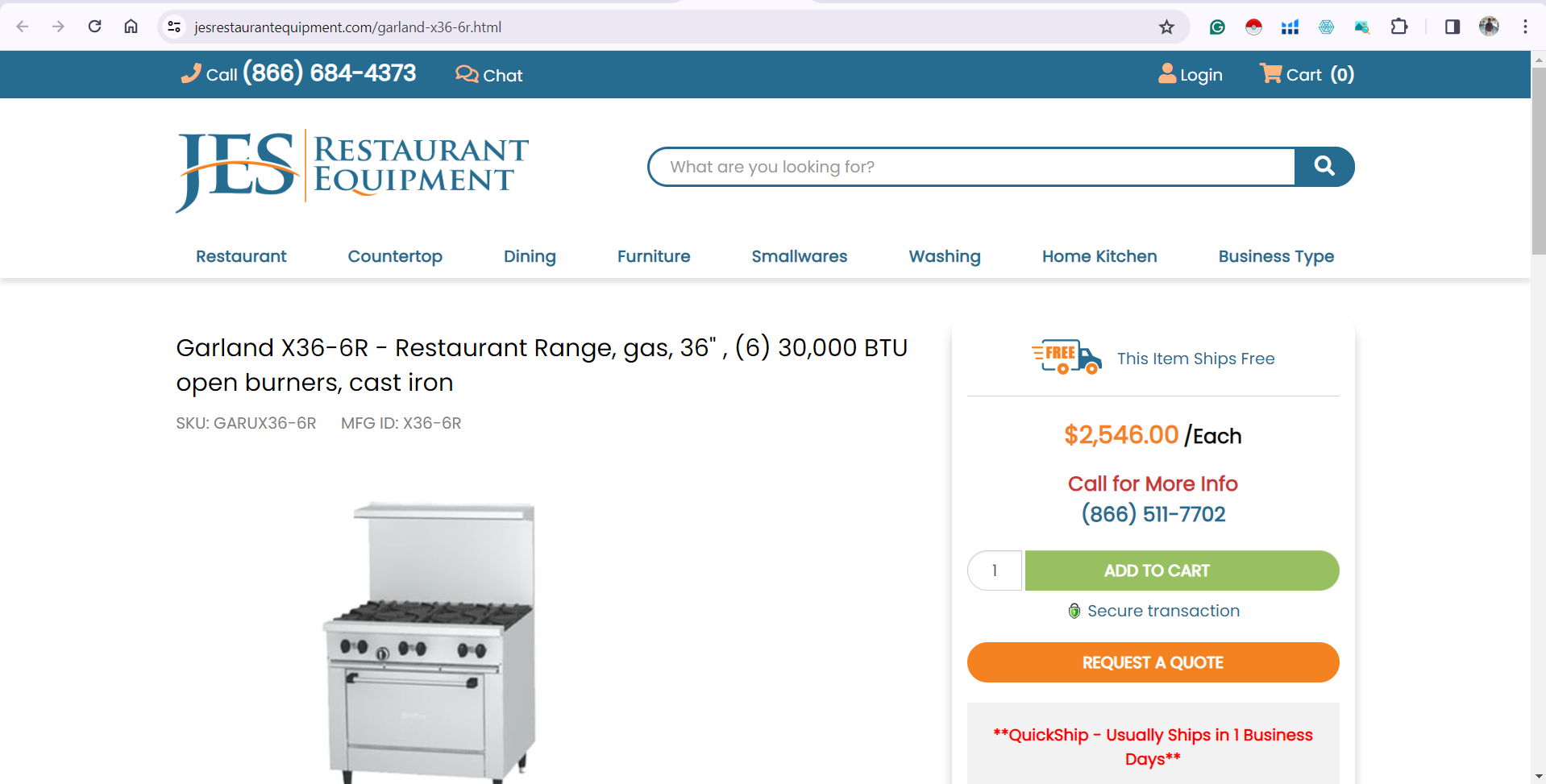Click the Login user icon

coord(1166,73)
